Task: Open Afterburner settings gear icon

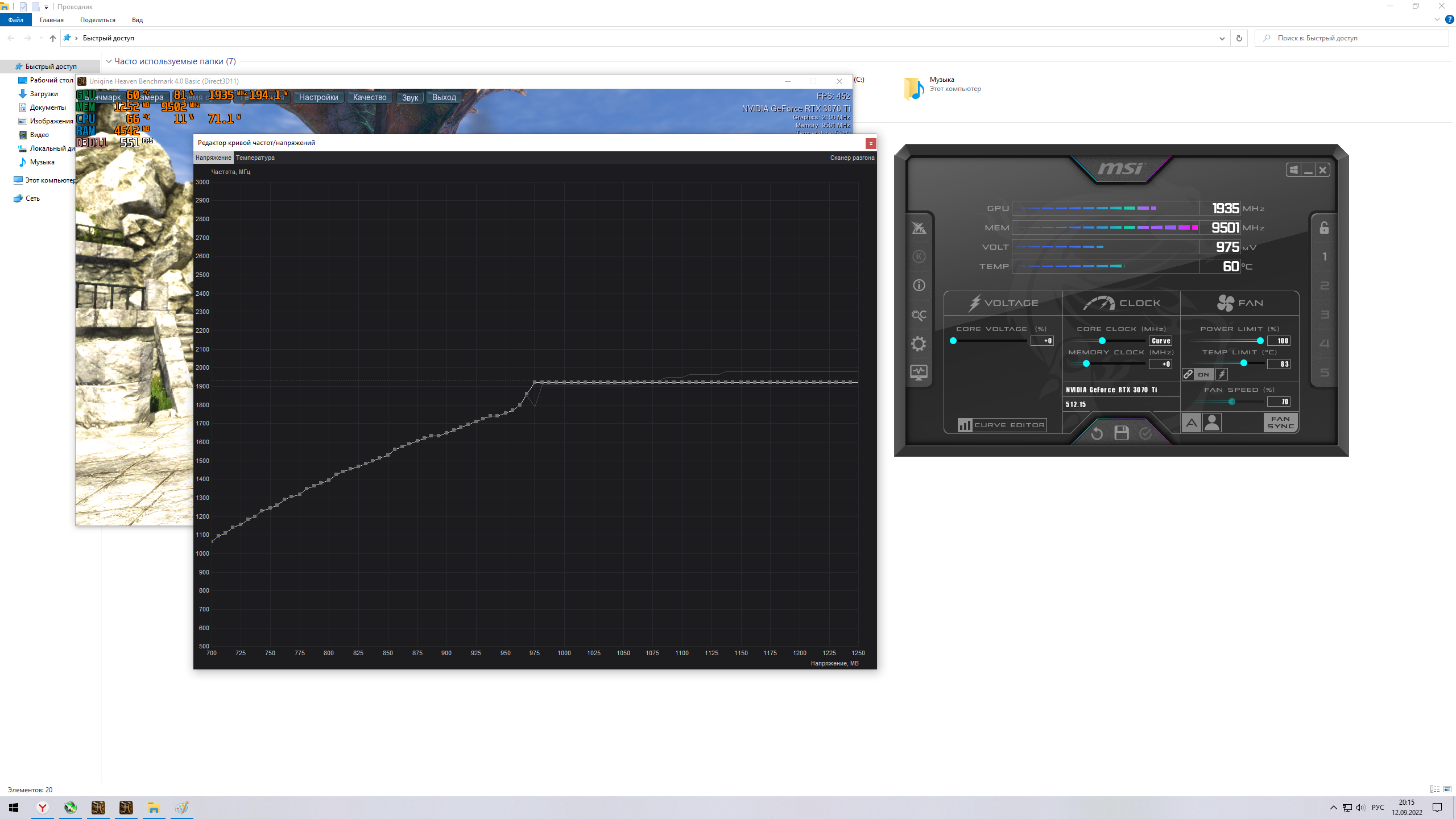Action: pyautogui.click(x=919, y=344)
